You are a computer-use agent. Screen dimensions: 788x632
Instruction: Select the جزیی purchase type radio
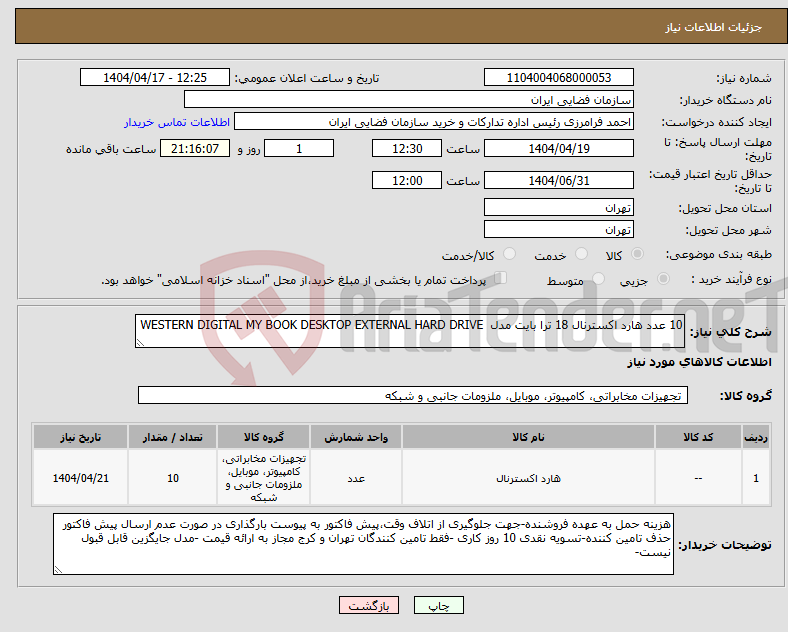[x=663, y=278]
